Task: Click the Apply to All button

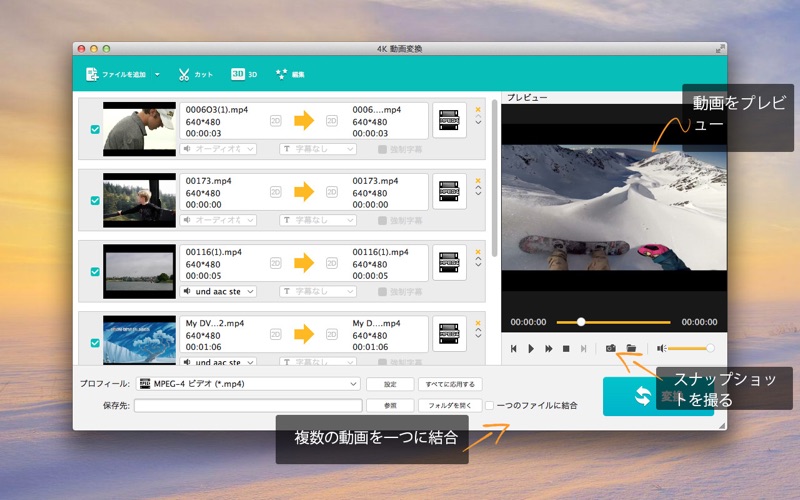Action: [x=450, y=384]
